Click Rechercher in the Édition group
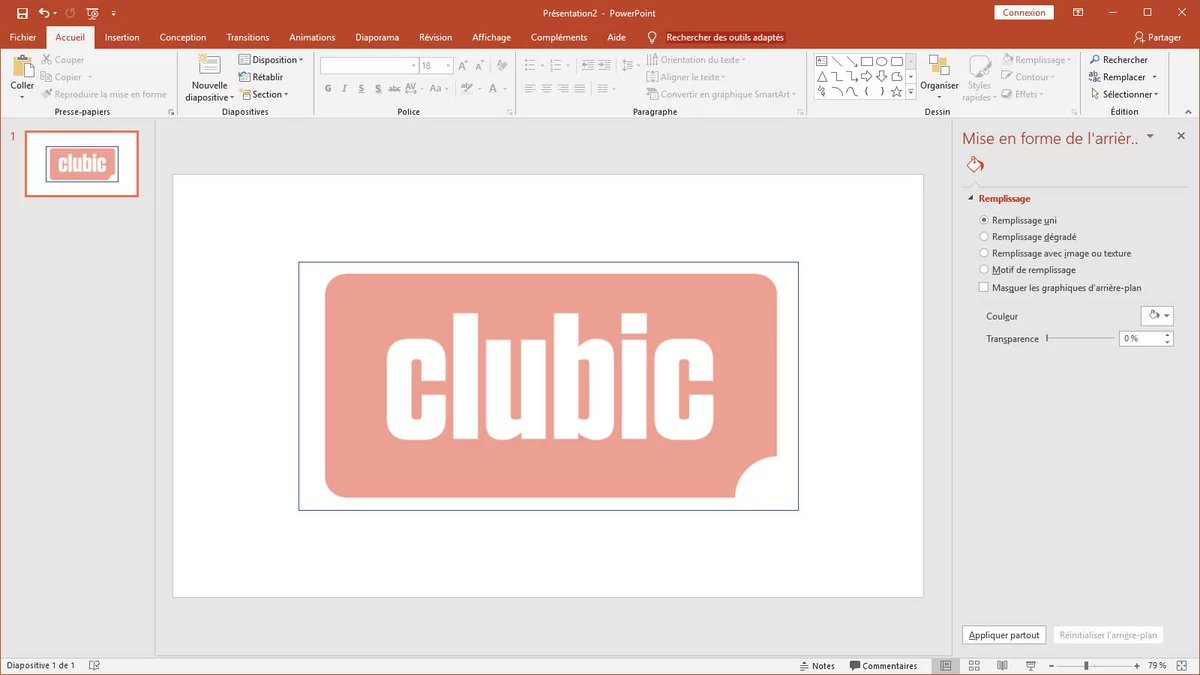1200x675 pixels. 1118,60
